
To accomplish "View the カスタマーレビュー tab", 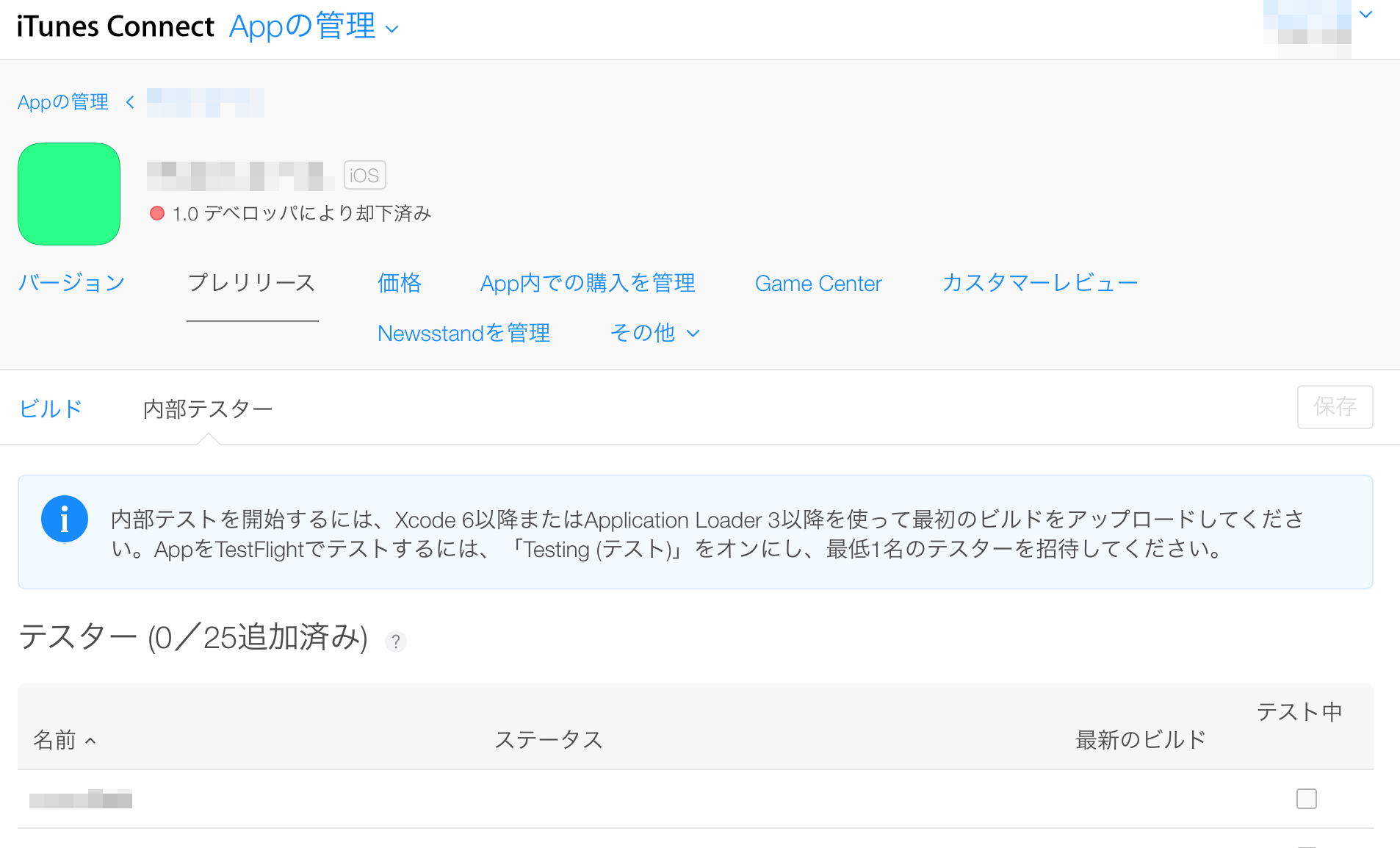I will point(1040,283).
